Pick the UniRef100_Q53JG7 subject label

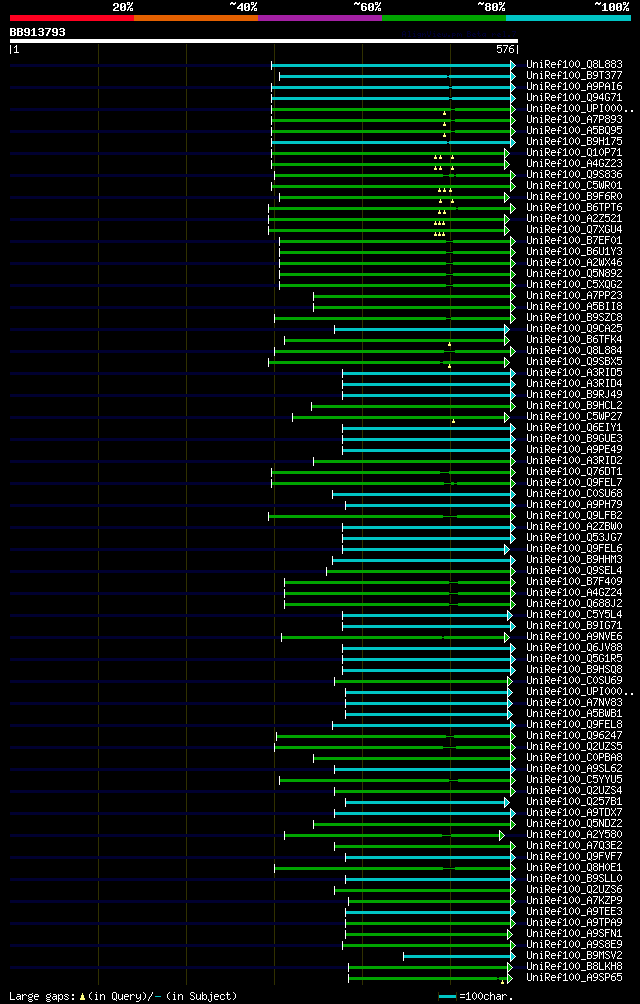[574, 537]
